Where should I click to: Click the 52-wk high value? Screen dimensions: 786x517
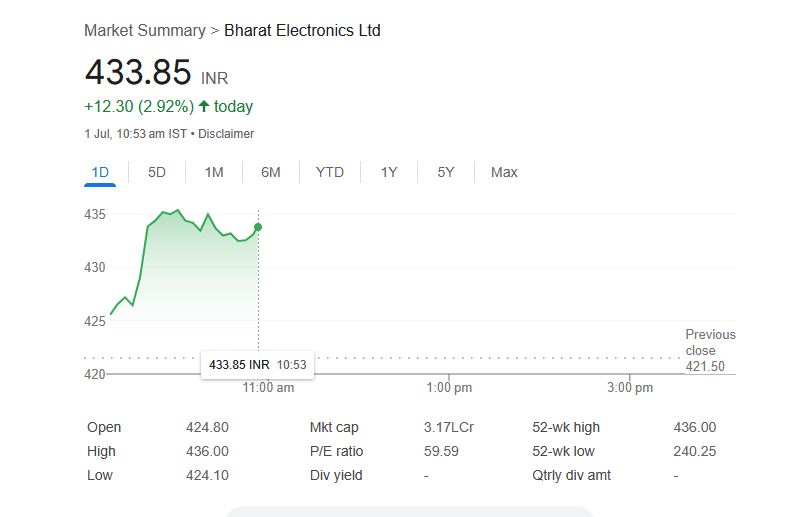(695, 427)
